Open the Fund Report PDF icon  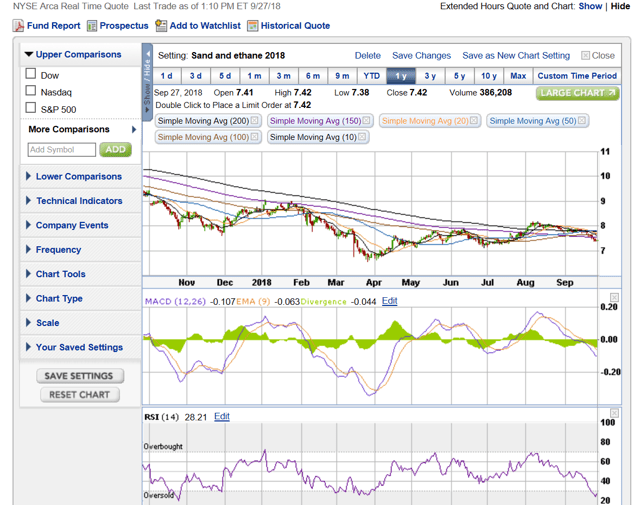(x=18, y=26)
